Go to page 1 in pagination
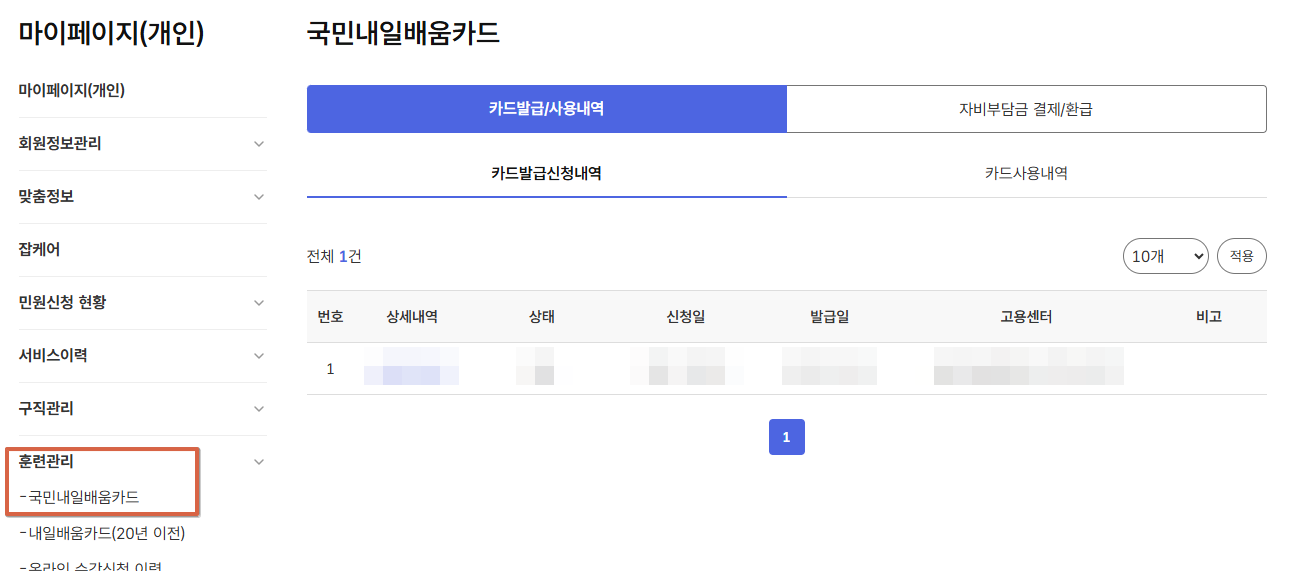The width and height of the screenshot is (1301, 571). (786, 437)
